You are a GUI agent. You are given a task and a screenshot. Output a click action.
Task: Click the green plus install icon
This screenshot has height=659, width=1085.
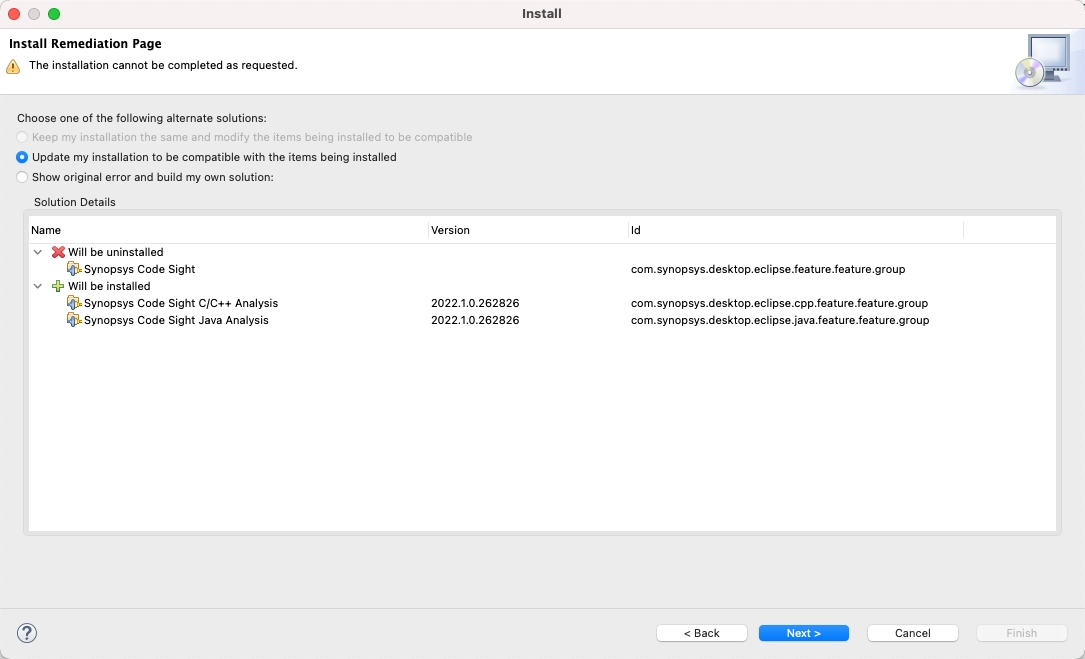tap(58, 286)
